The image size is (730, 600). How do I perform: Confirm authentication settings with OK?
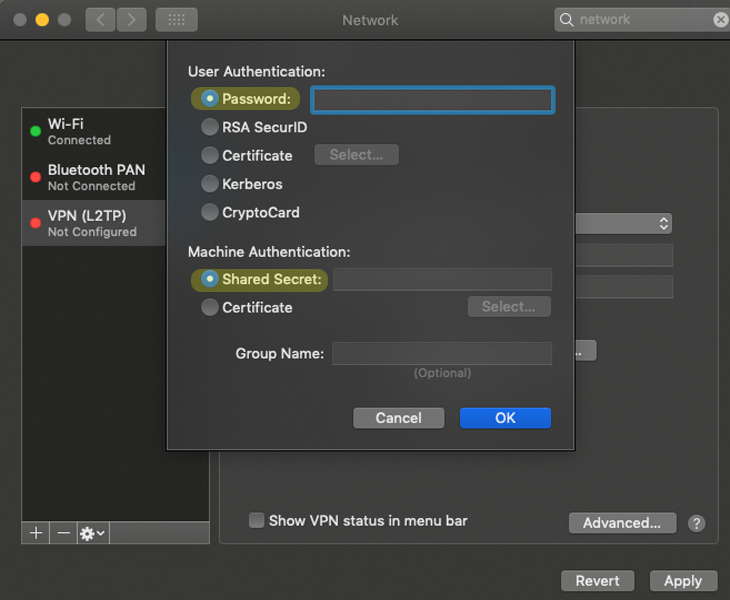[505, 418]
